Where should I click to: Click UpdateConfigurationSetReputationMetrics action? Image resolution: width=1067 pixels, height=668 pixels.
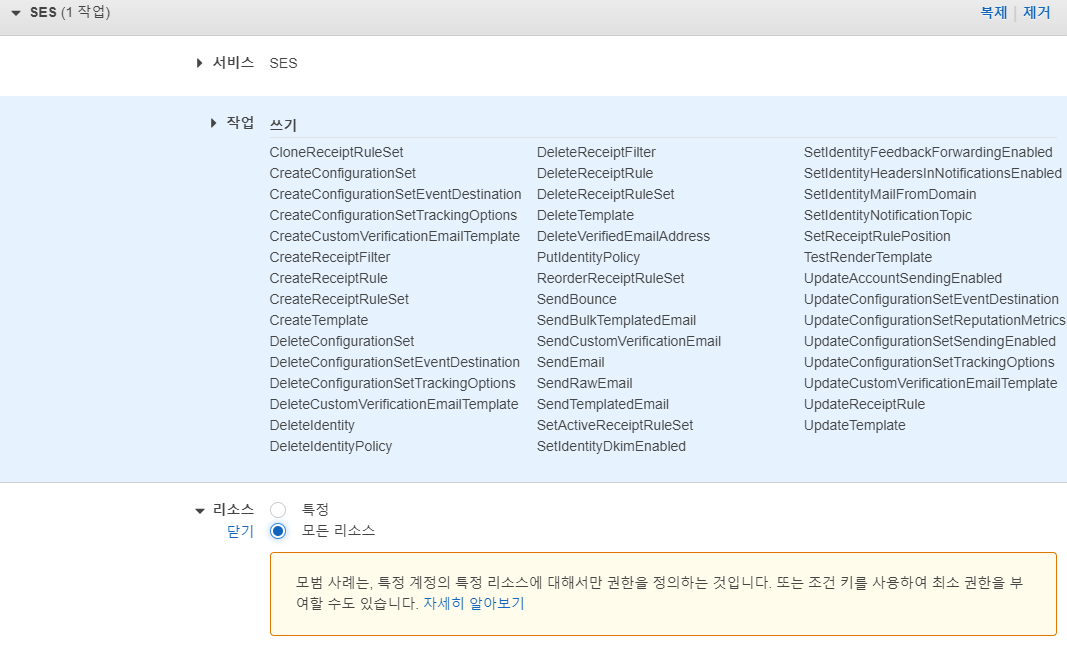click(935, 321)
